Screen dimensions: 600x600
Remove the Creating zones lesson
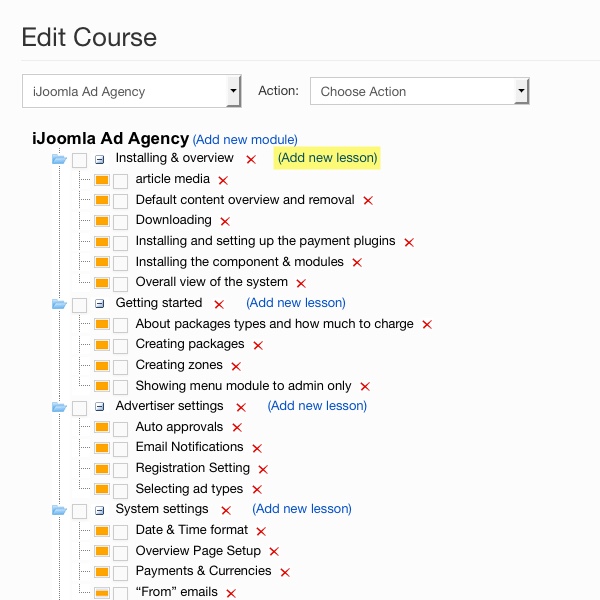(x=236, y=366)
